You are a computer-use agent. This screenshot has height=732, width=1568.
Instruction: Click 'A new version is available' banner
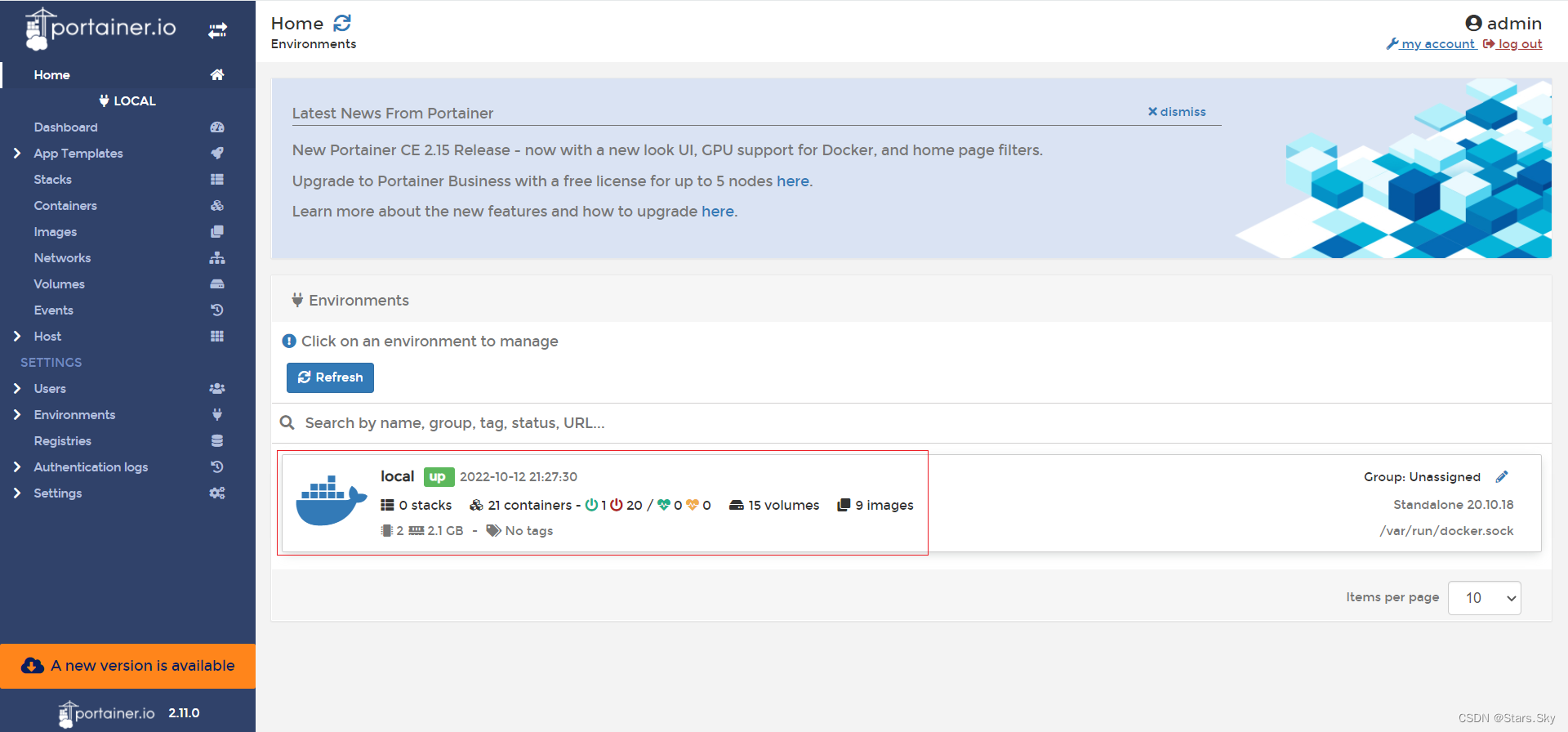click(x=128, y=666)
